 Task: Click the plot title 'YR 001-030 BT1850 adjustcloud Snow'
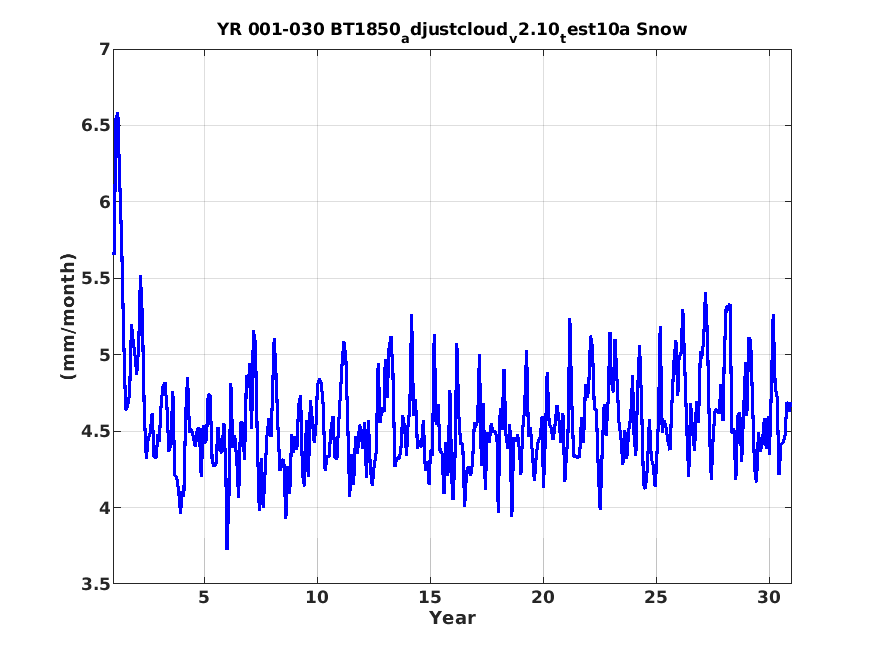(x=452, y=31)
